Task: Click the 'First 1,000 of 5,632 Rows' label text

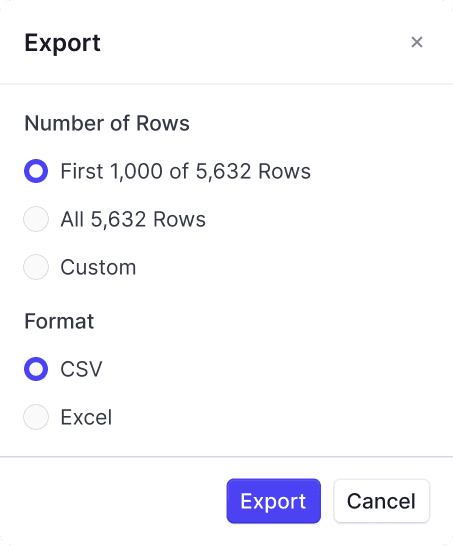Action: coord(186,171)
